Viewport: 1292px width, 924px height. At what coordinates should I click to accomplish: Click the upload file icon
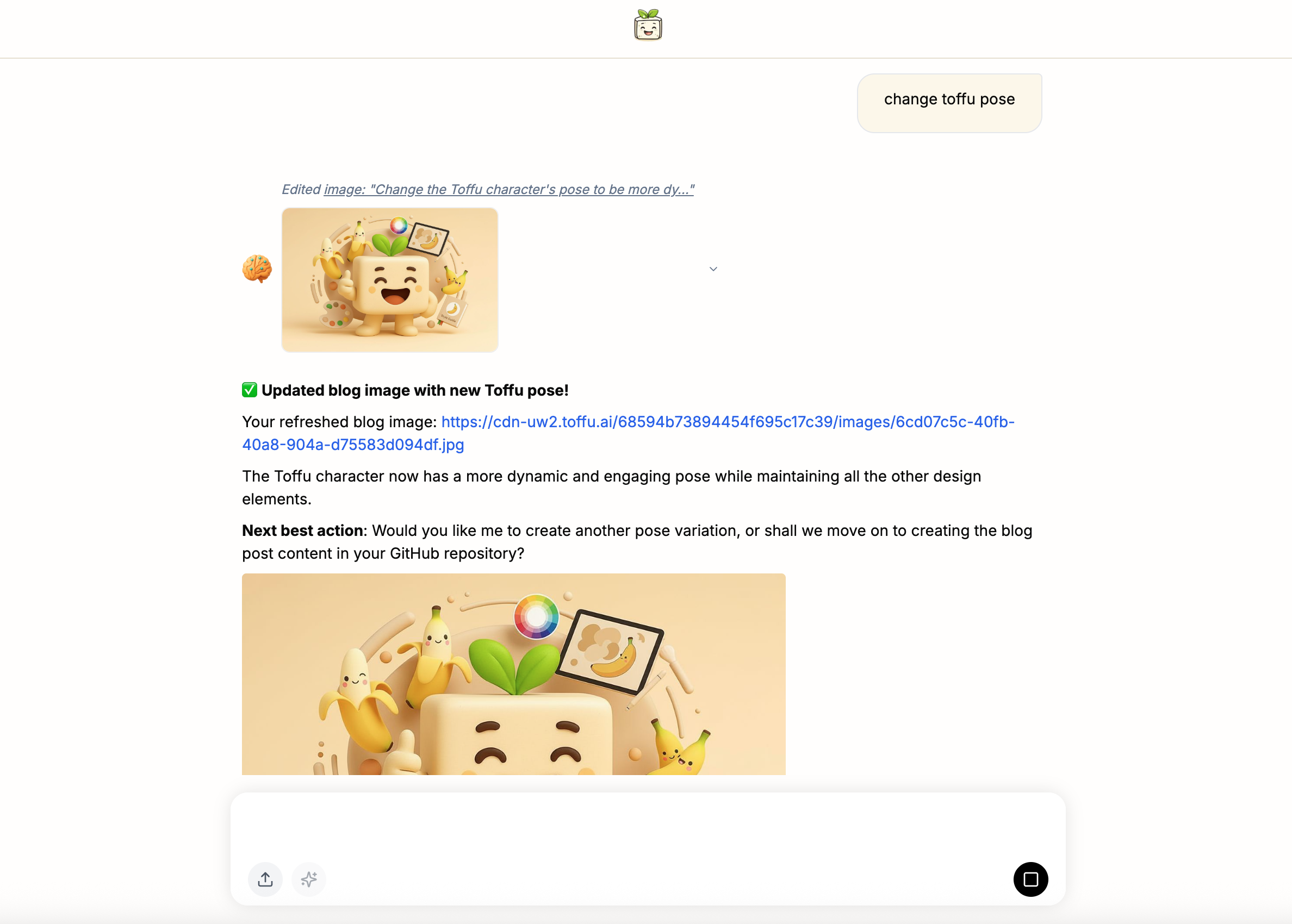(x=265, y=879)
